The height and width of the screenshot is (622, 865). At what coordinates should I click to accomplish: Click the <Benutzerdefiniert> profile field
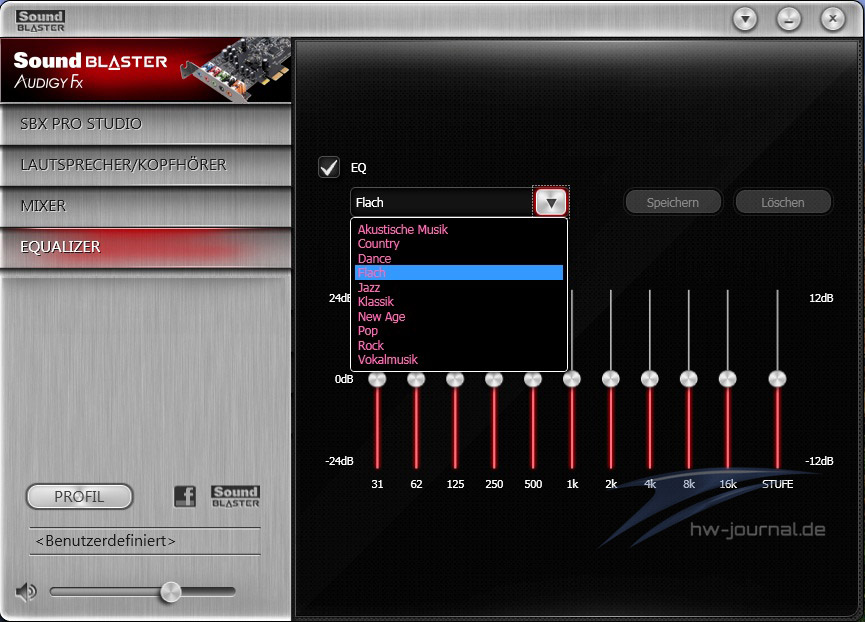145,541
